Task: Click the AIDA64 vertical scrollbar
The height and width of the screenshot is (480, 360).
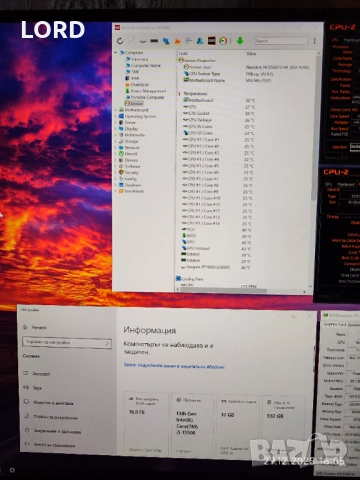Action: coord(314,127)
